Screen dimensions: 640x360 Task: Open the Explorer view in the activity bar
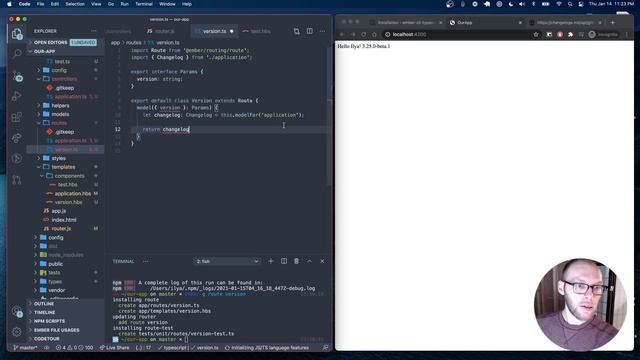pyautogui.click(x=17, y=34)
